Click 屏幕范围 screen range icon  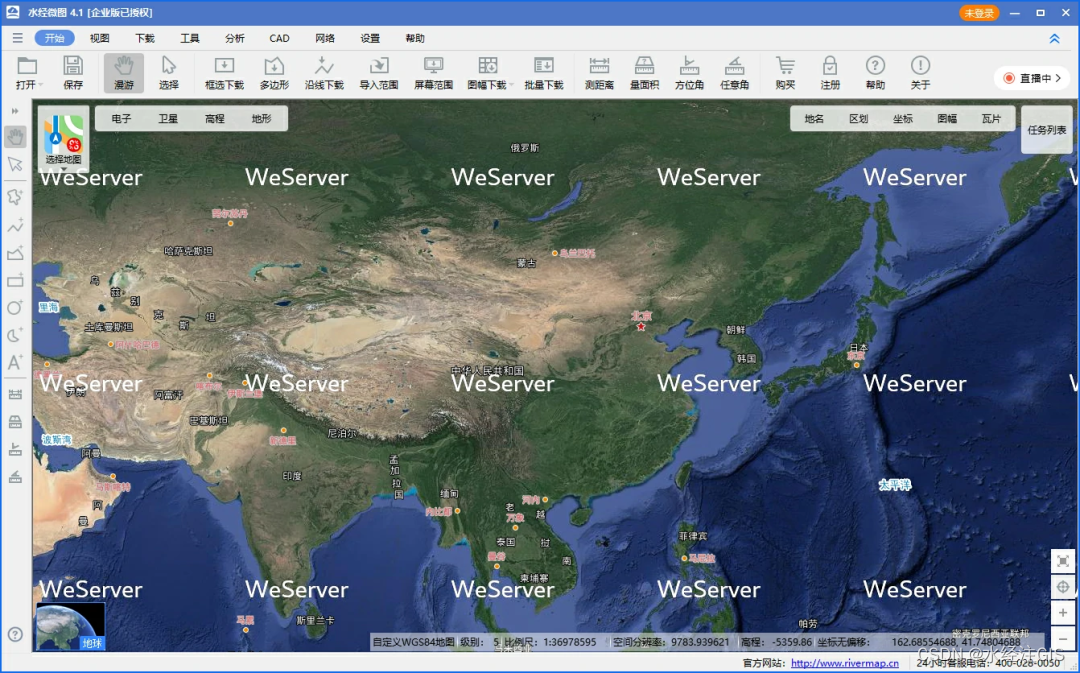433,73
